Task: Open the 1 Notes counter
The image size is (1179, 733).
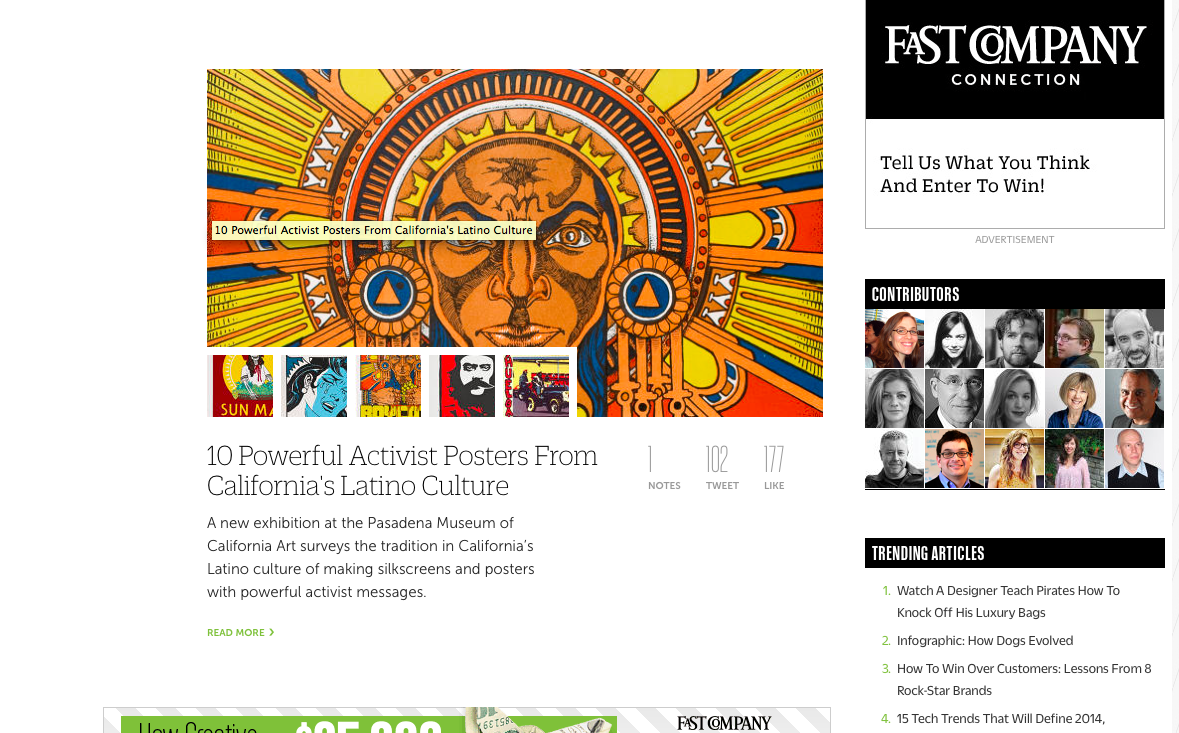Action: point(664,468)
